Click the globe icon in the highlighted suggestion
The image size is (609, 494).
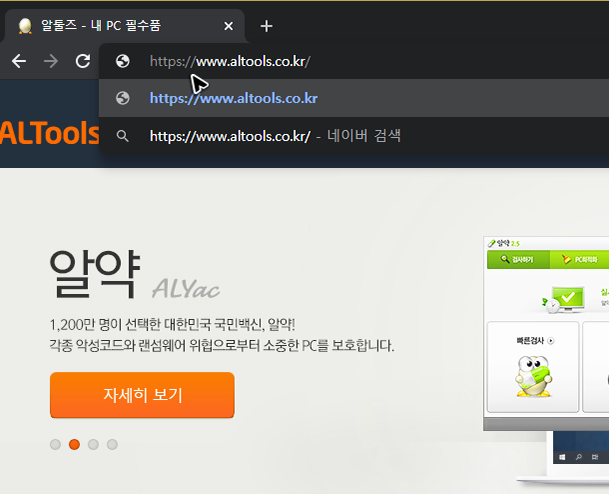click(123, 98)
